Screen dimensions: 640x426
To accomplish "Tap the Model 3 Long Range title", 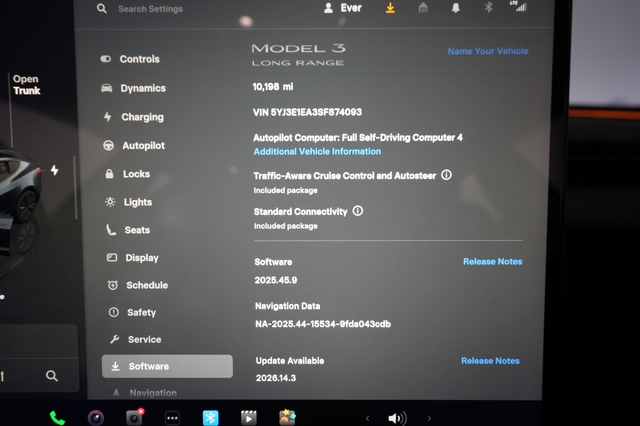I will 299,55.
